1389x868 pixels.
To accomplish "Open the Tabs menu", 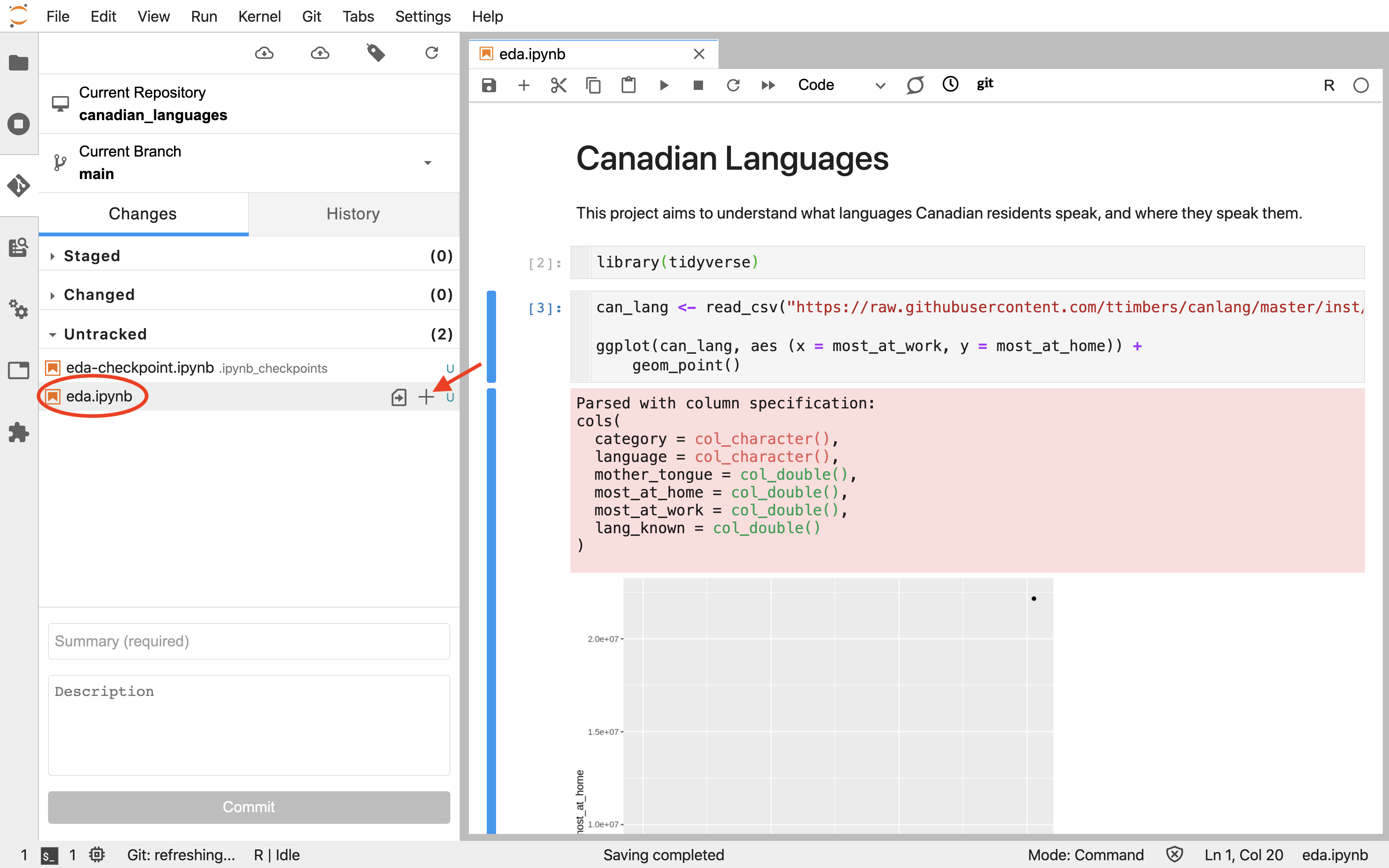I will 358,16.
